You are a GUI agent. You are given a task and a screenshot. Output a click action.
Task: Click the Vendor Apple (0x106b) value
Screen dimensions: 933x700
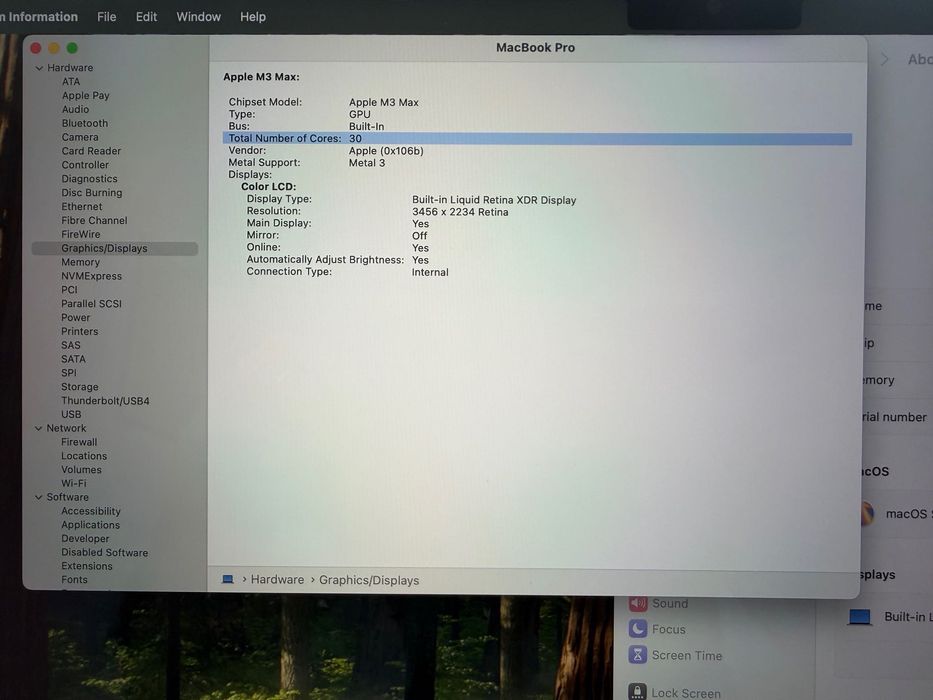coord(386,151)
